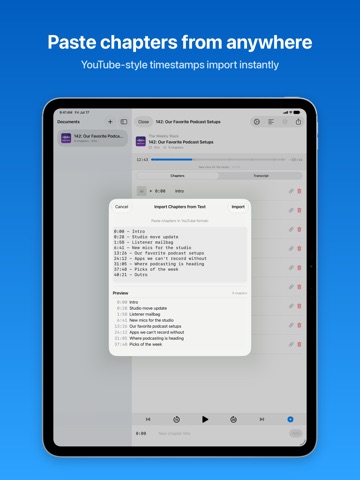Tap the link icon on the bottom-most chapter row
This screenshot has height=480, width=360.
click(291, 344)
